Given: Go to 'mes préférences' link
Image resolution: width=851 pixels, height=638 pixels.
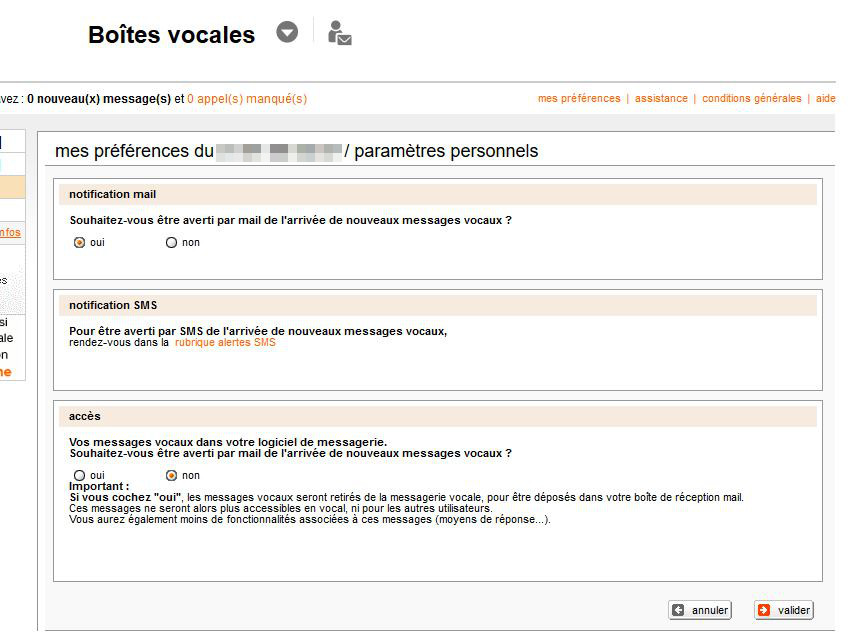Looking at the screenshot, I should tap(579, 98).
